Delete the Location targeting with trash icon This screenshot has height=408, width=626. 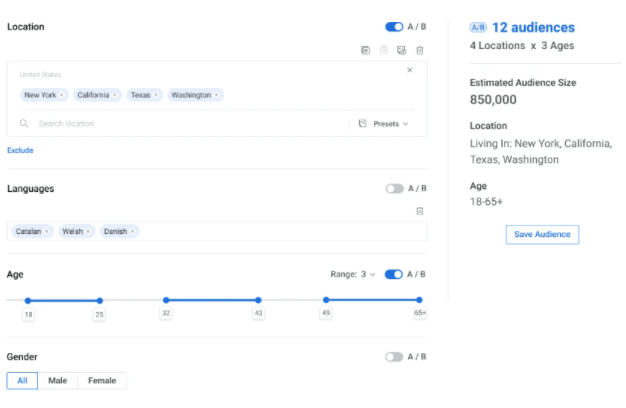[420, 50]
